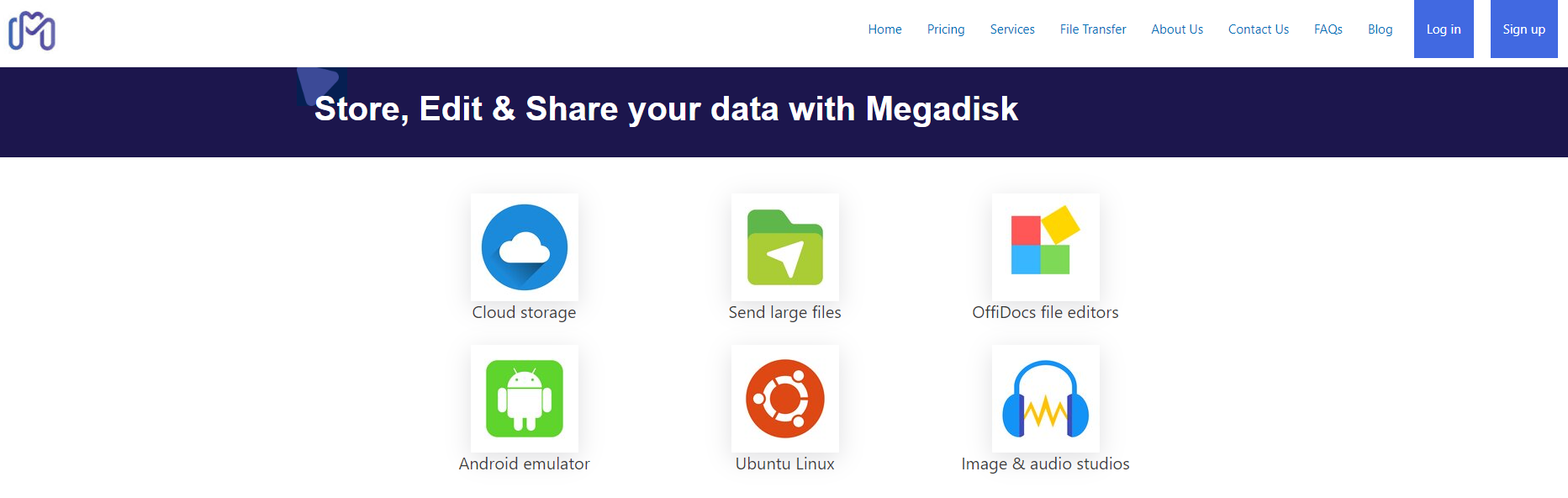Select the Image & audio studios headphones icon

tap(1045, 399)
